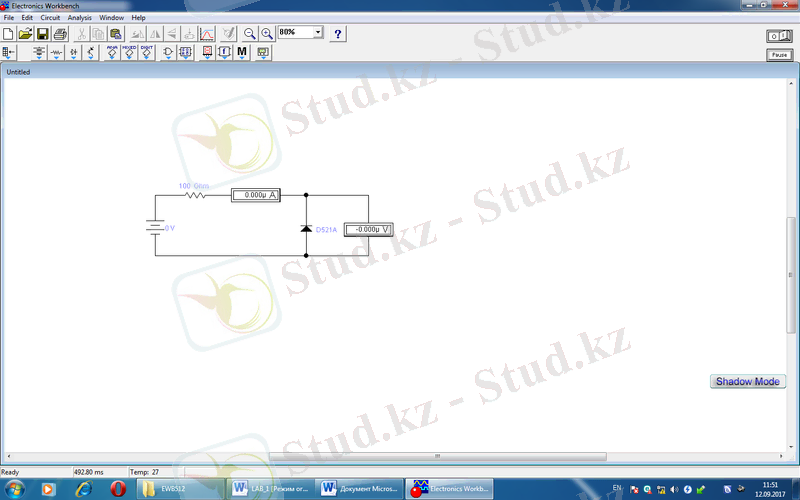
Task: Open the Digital ICs parts bin
Action: (146, 53)
